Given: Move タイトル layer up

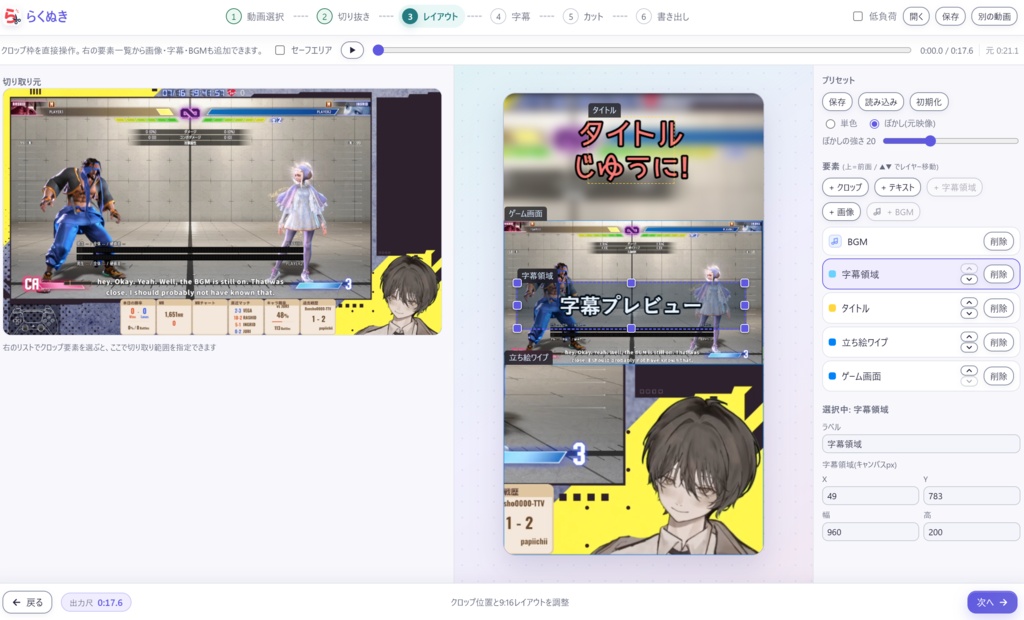Looking at the screenshot, I should [x=969, y=302].
